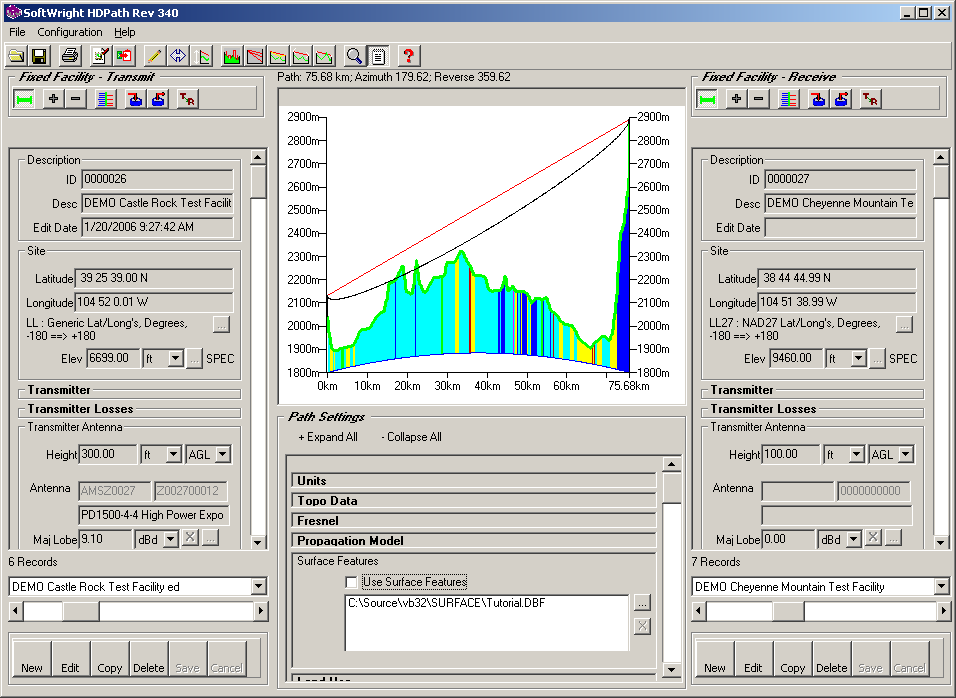Image resolution: width=956 pixels, height=698 pixels.
Task: Open Receive antenna AGL dropdown
Action: click(906, 454)
